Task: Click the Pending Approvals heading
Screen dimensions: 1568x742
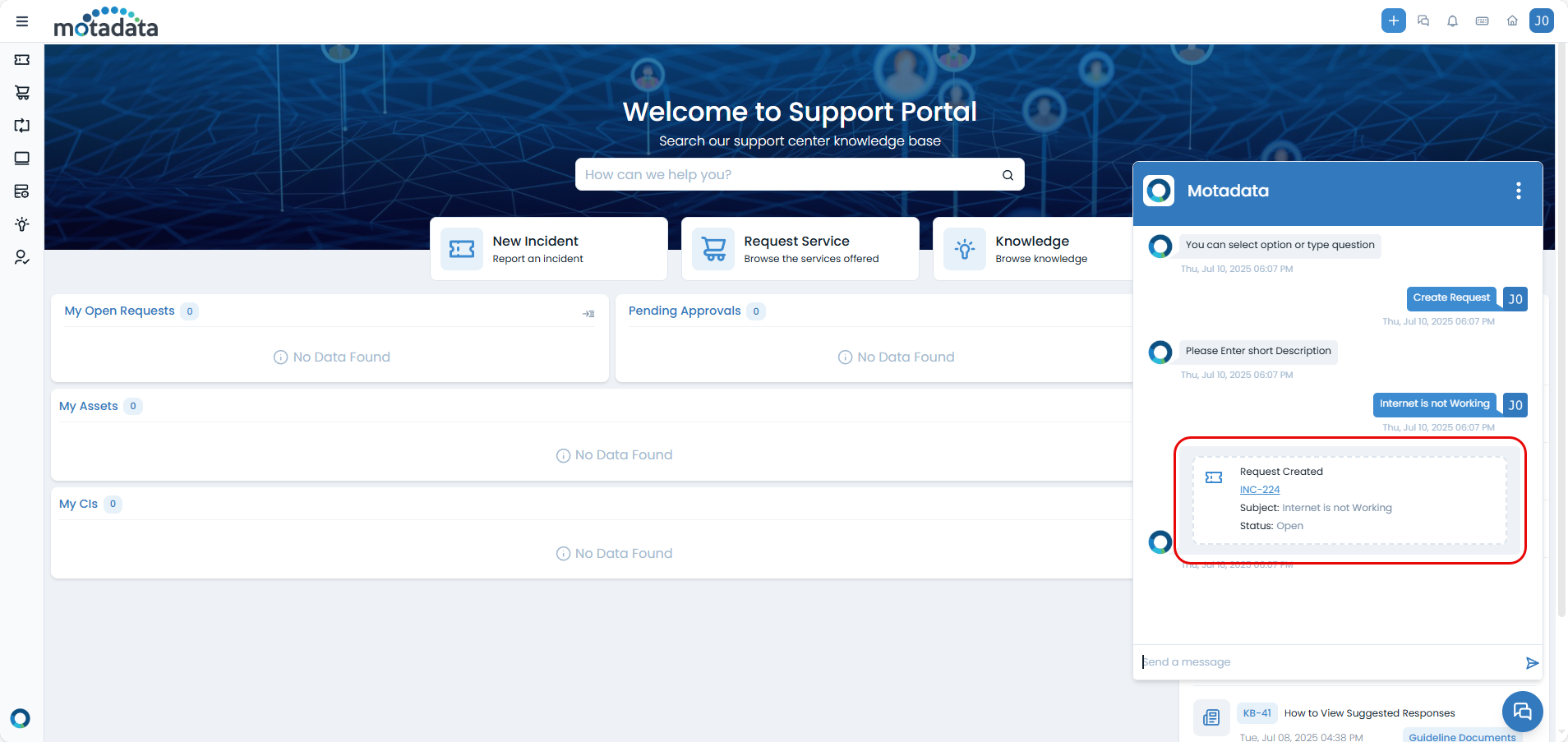Action: click(685, 311)
